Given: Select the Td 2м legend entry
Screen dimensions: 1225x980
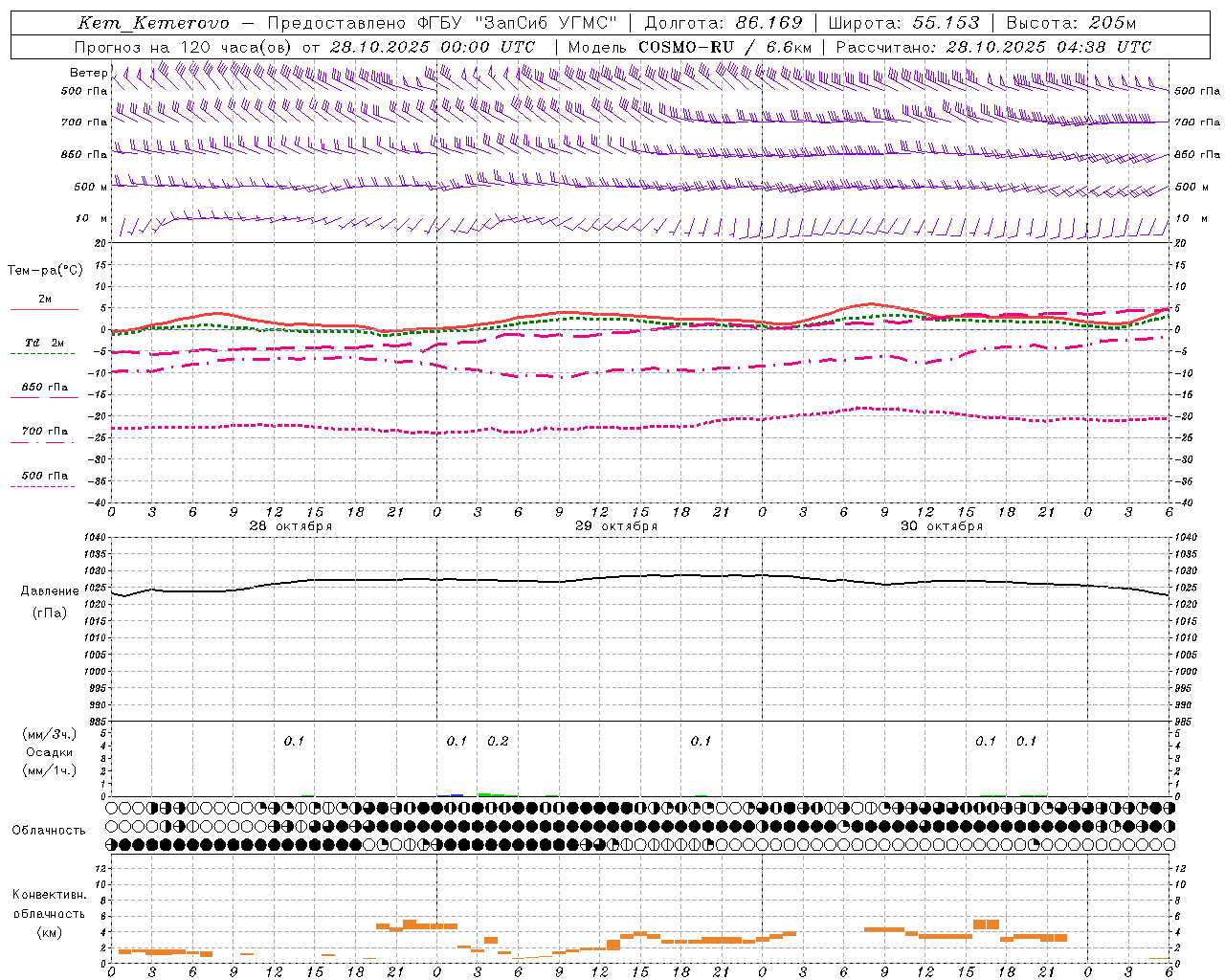Looking at the screenshot, I should click(44, 343).
